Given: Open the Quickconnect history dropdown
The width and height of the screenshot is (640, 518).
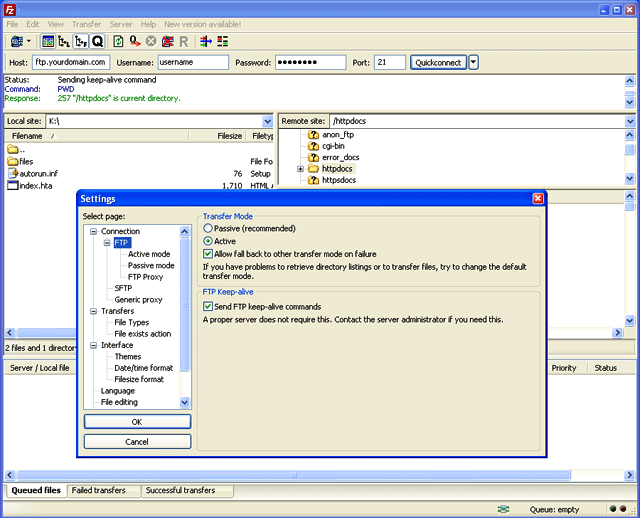Looking at the screenshot, I should click(x=473, y=62).
